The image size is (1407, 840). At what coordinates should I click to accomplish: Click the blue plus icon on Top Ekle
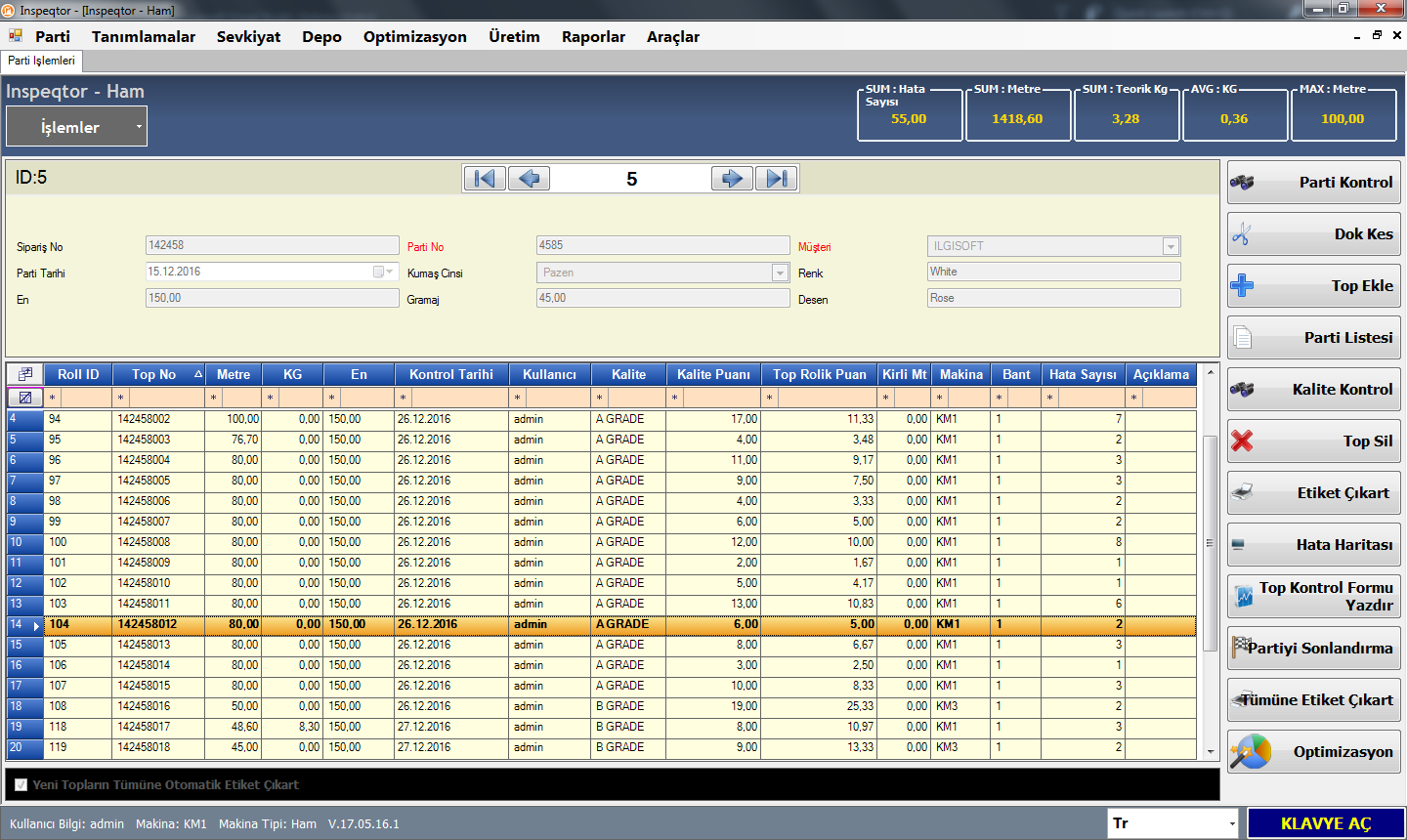(1242, 285)
